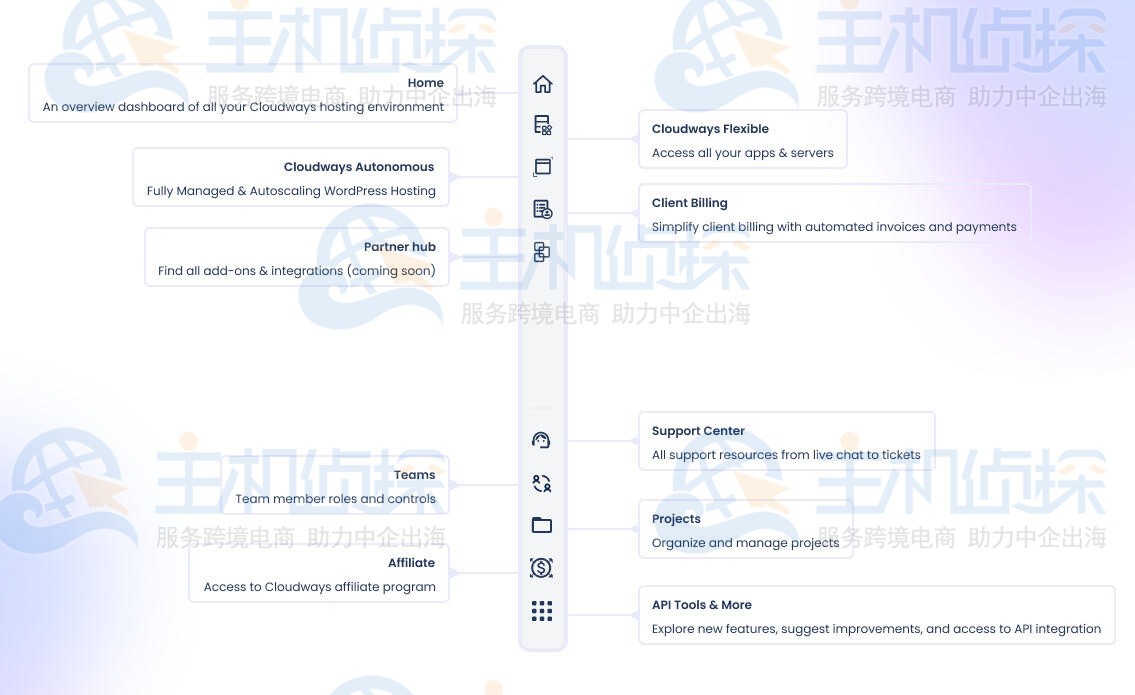Click Access to Cloudways affiliate program text

319,586
